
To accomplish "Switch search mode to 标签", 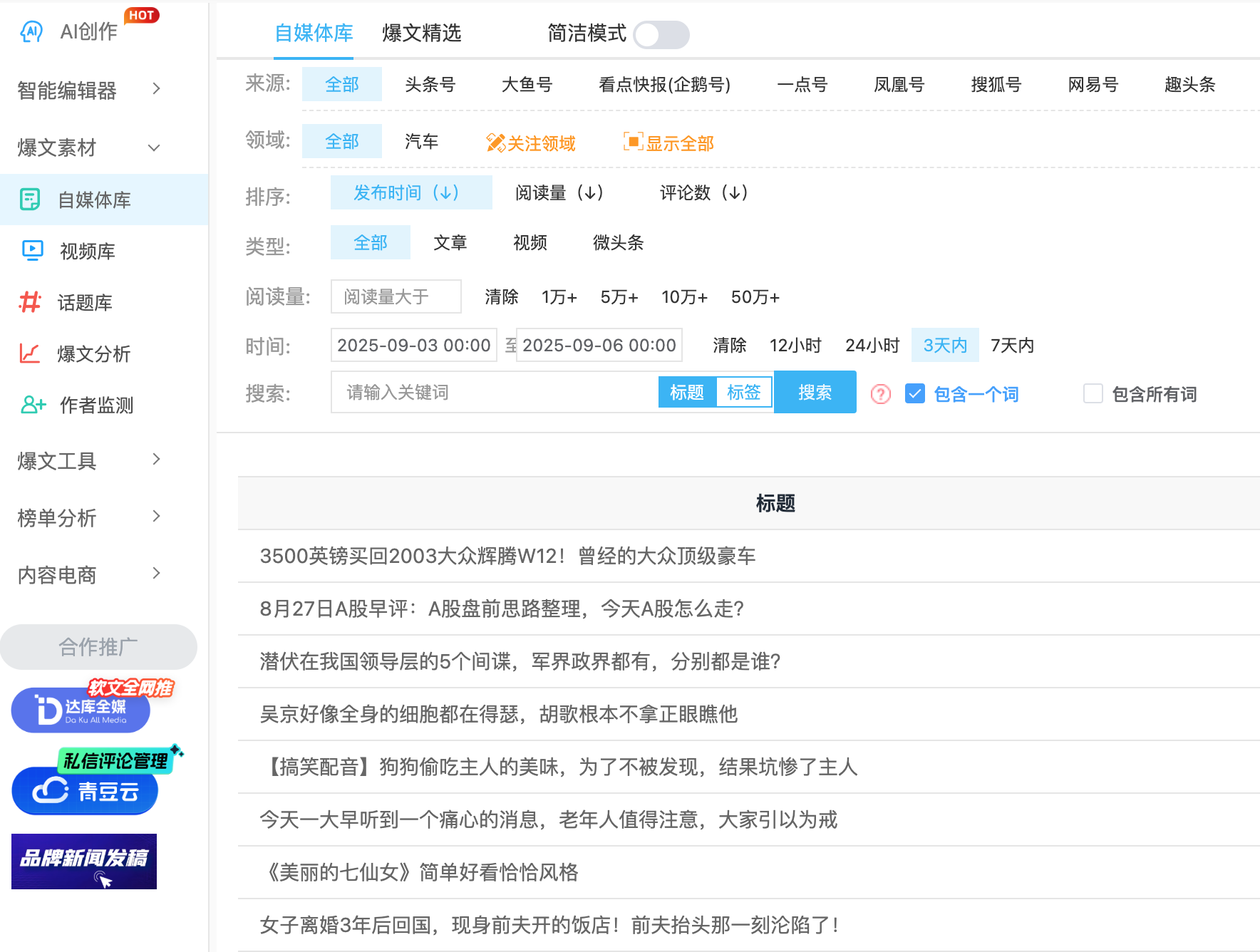I will pyautogui.click(x=744, y=392).
